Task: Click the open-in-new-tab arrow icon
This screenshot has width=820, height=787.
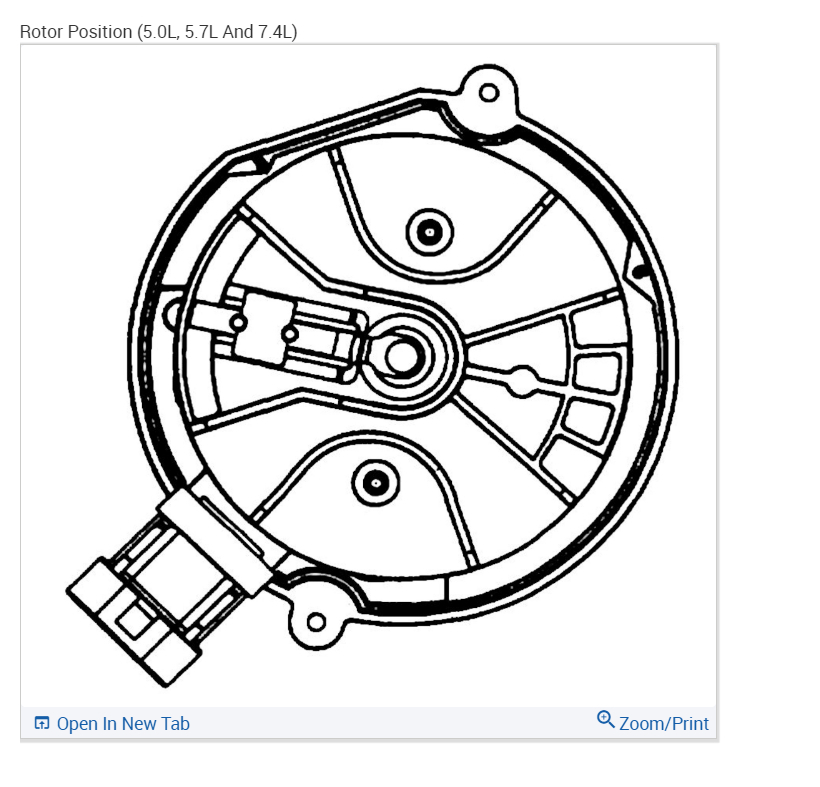Action: point(41,723)
